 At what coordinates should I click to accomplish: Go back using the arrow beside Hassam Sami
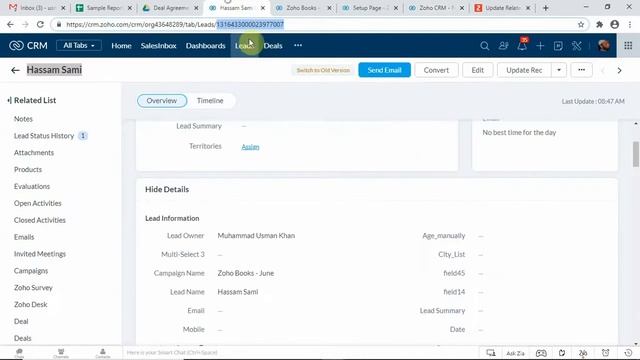click(16, 70)
